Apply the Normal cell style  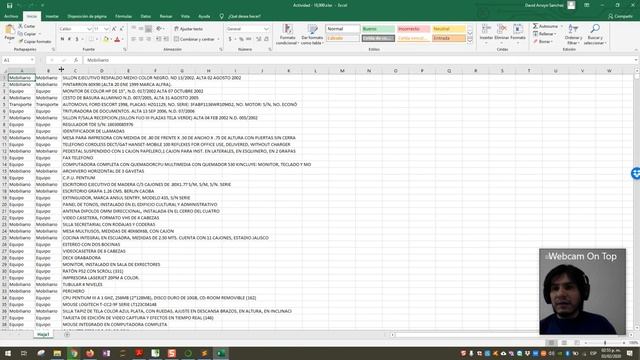342,29
